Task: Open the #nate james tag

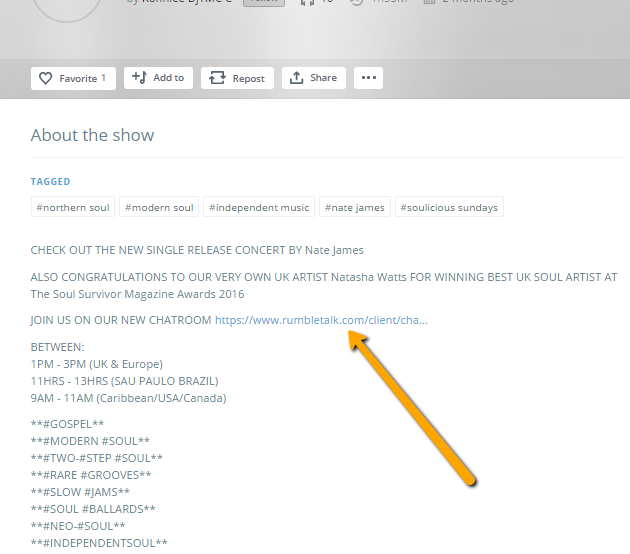Action: [355, 207]
